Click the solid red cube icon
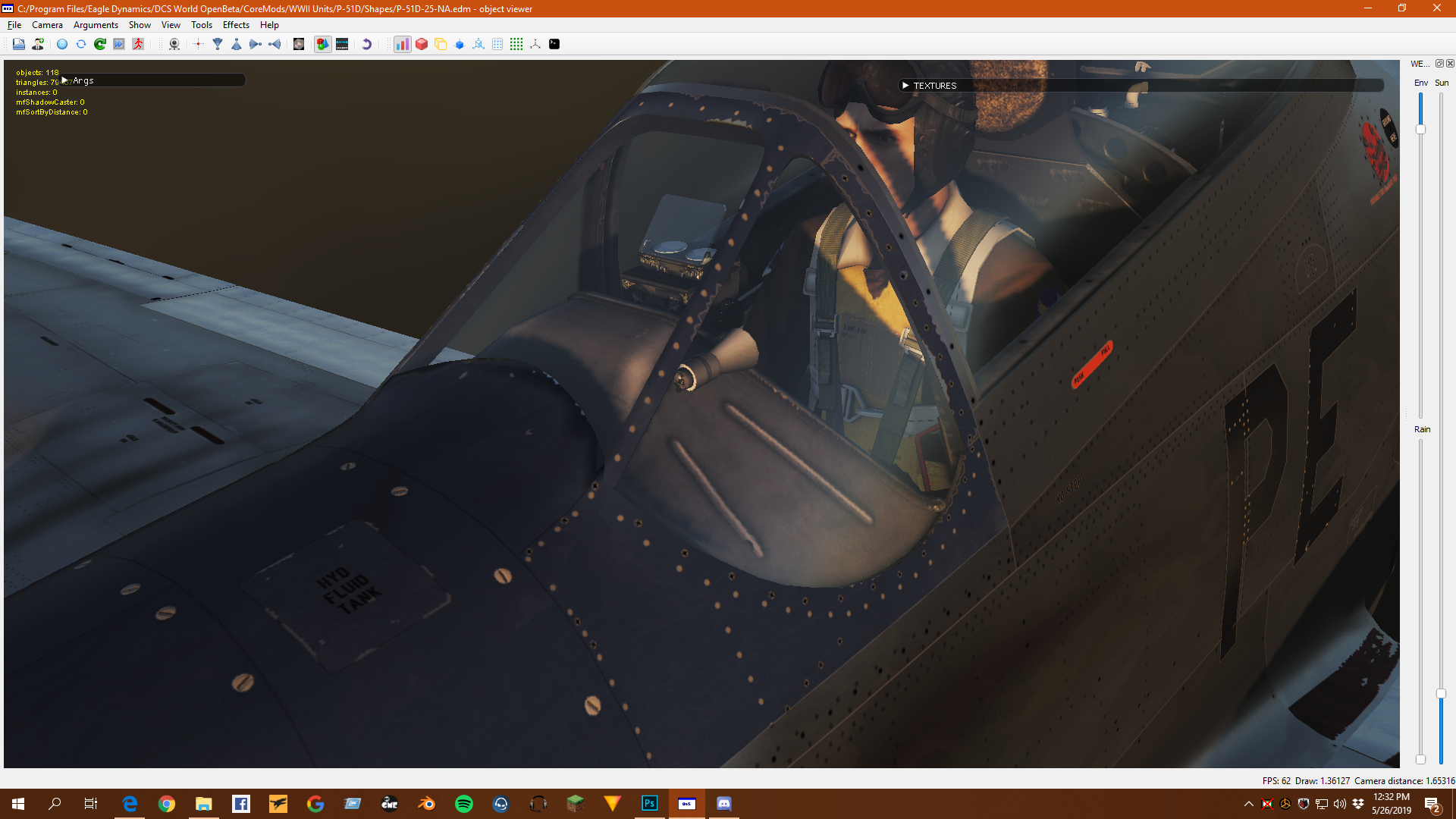 [422, 44]
